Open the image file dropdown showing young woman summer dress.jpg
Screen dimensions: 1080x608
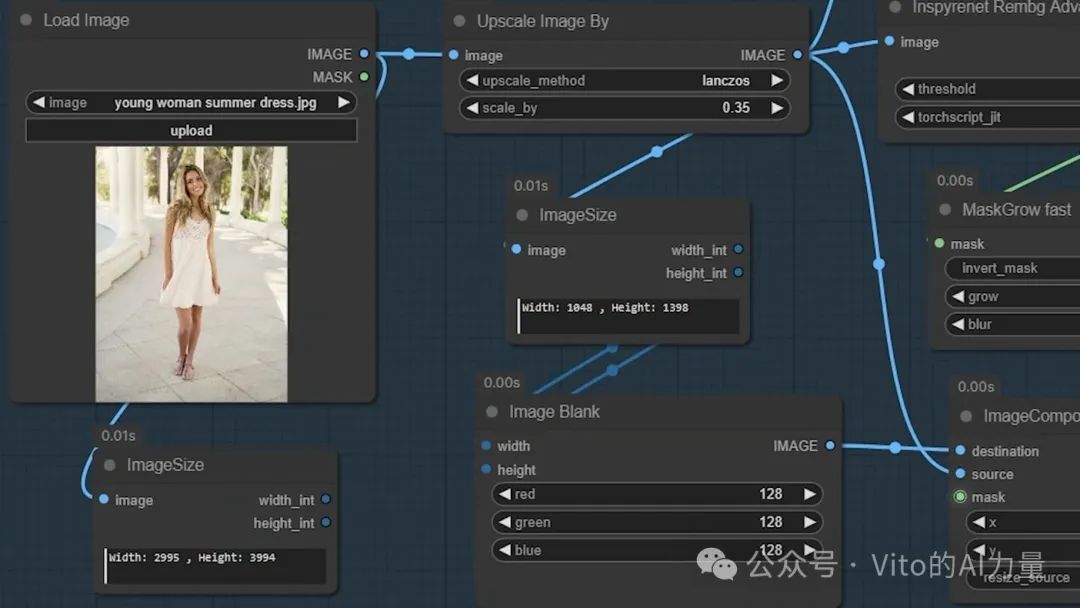pyautogui.click(x=191, y=103)
